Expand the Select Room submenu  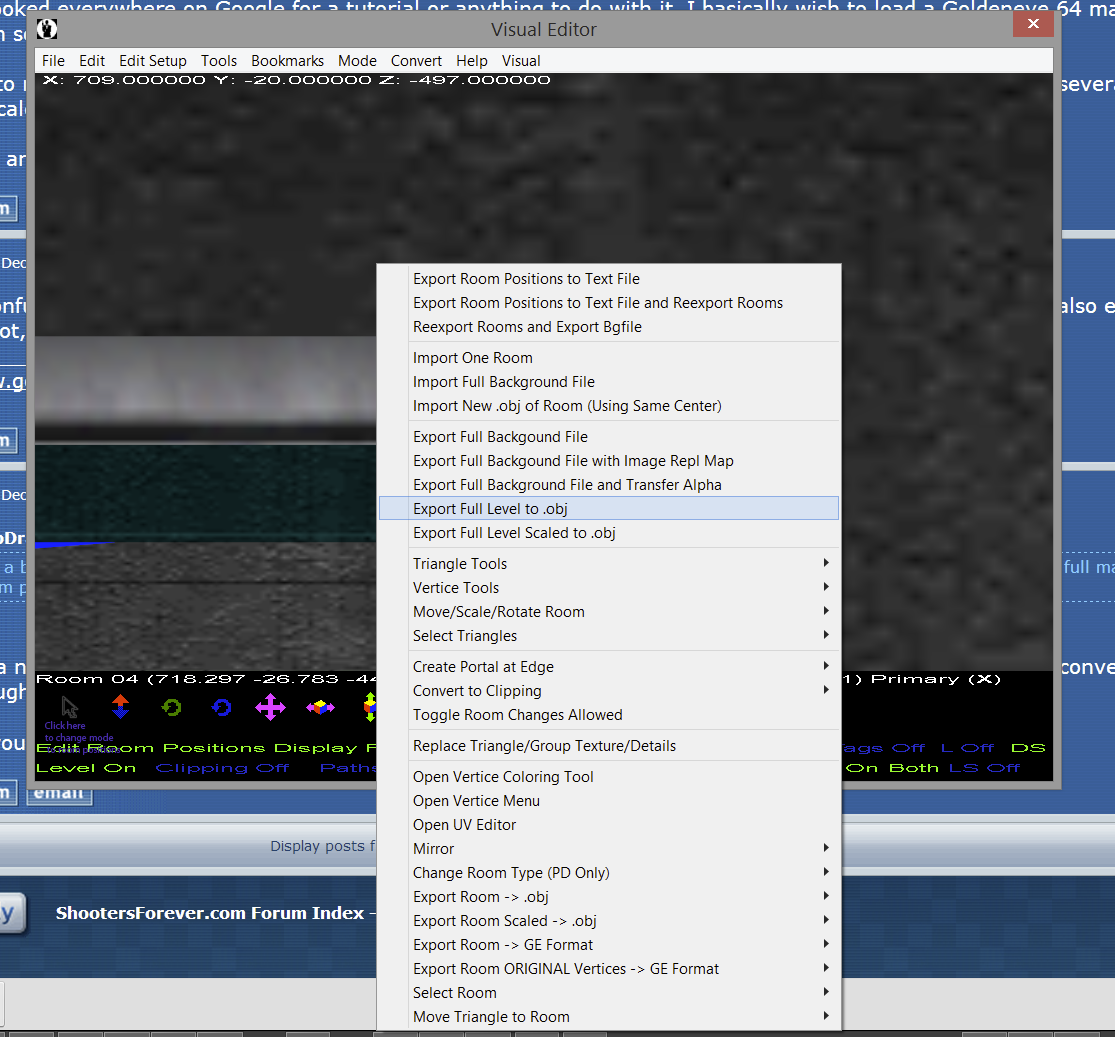click(609, 994)
